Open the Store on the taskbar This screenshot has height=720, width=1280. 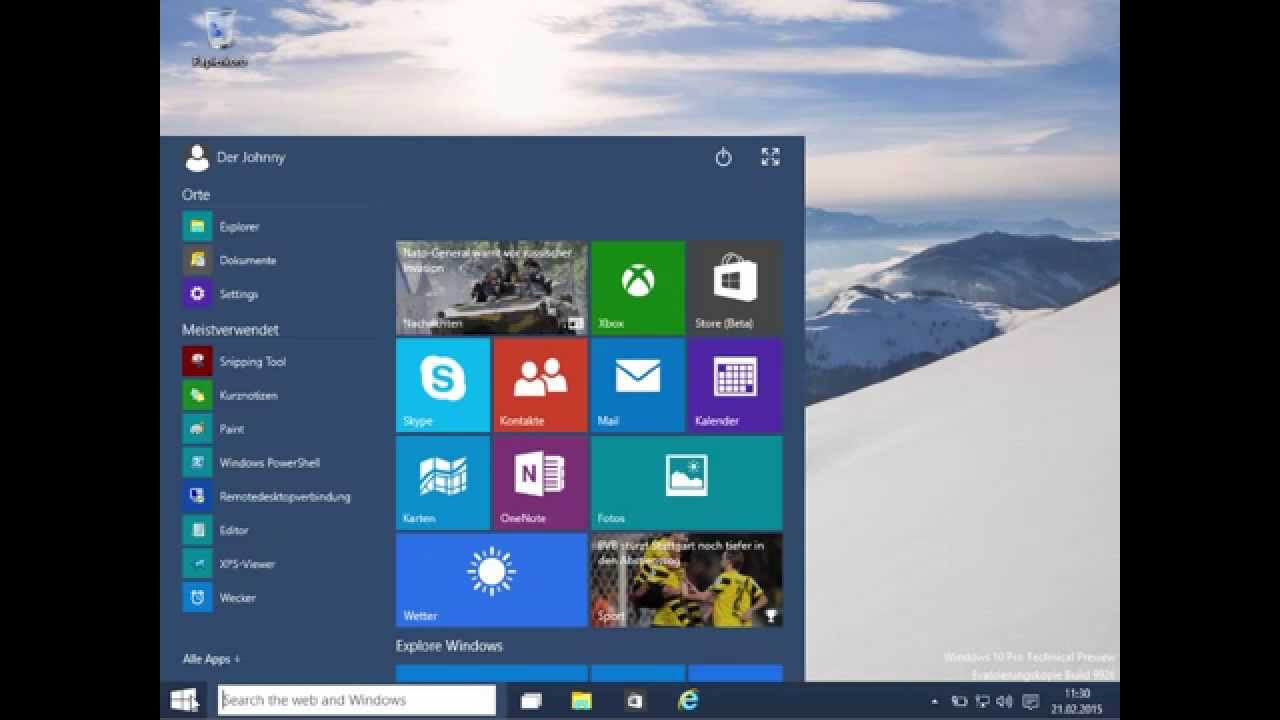pos(634,701)
